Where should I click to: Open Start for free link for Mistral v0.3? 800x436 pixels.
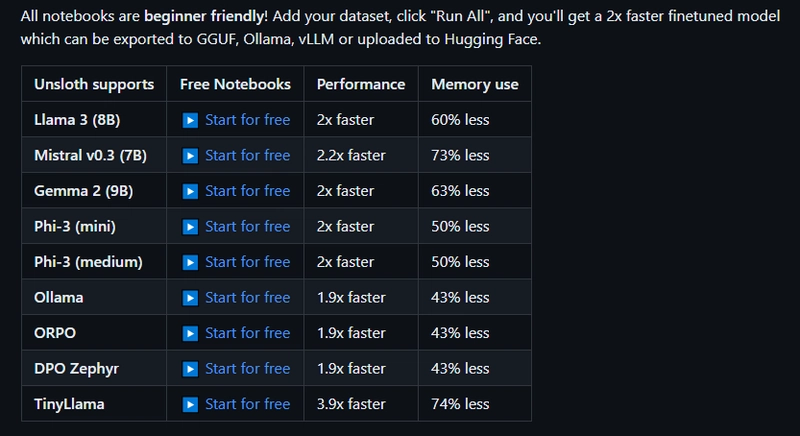click(247, 155)
